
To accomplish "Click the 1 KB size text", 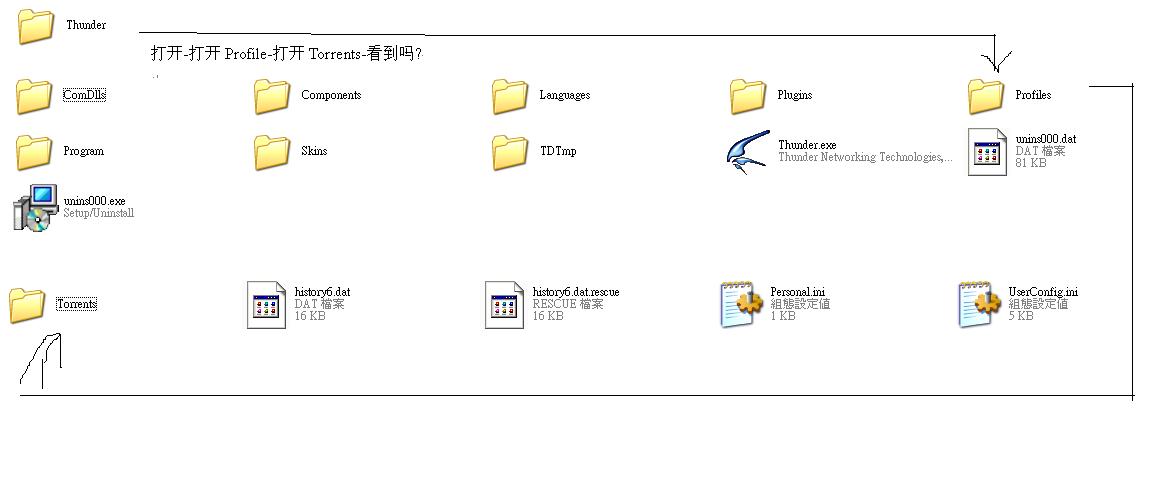I will pyautogui.click(x=782, y=316).
